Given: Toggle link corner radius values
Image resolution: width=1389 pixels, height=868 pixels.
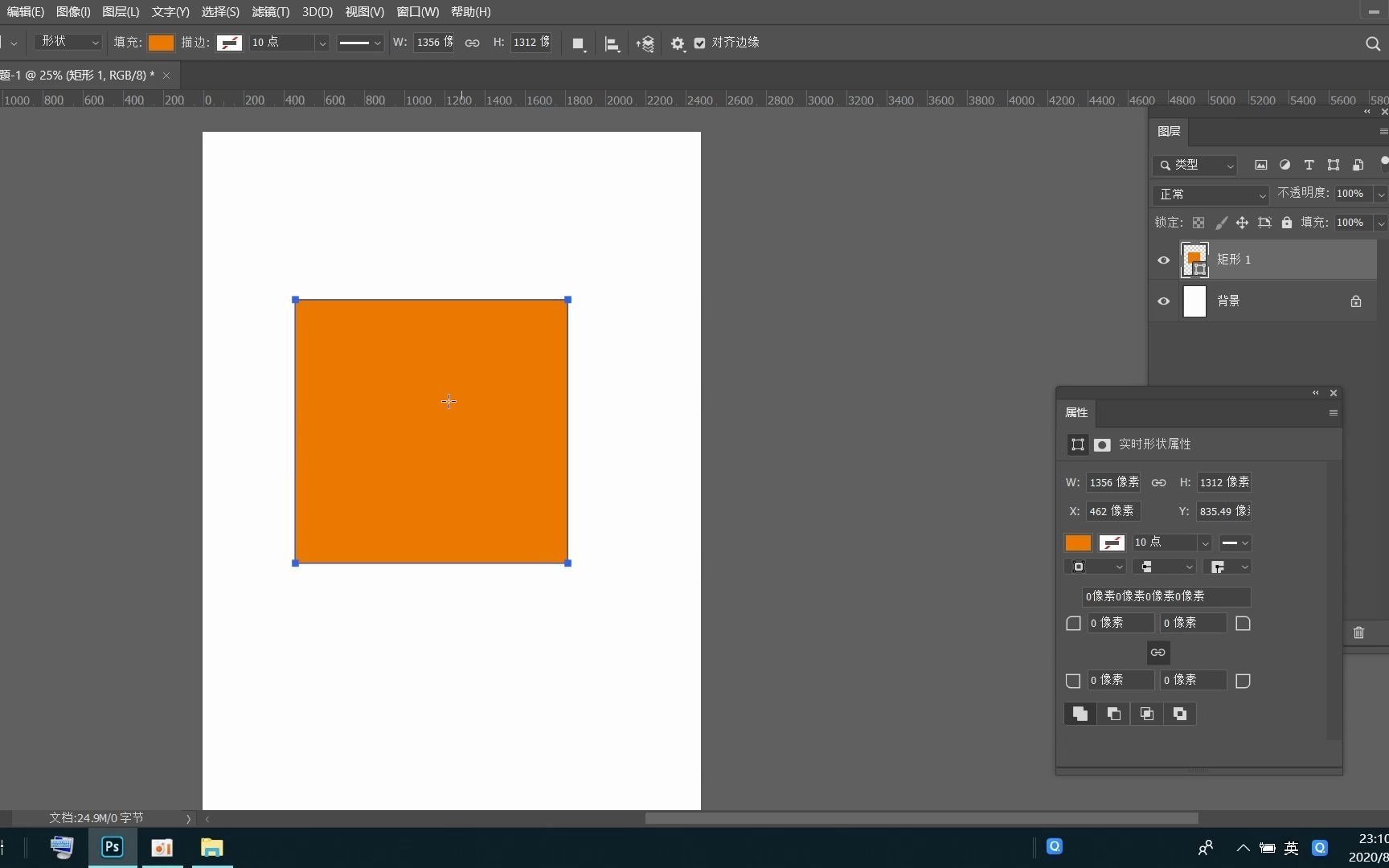Looking at the screenshot, I should click(1157, 653).
